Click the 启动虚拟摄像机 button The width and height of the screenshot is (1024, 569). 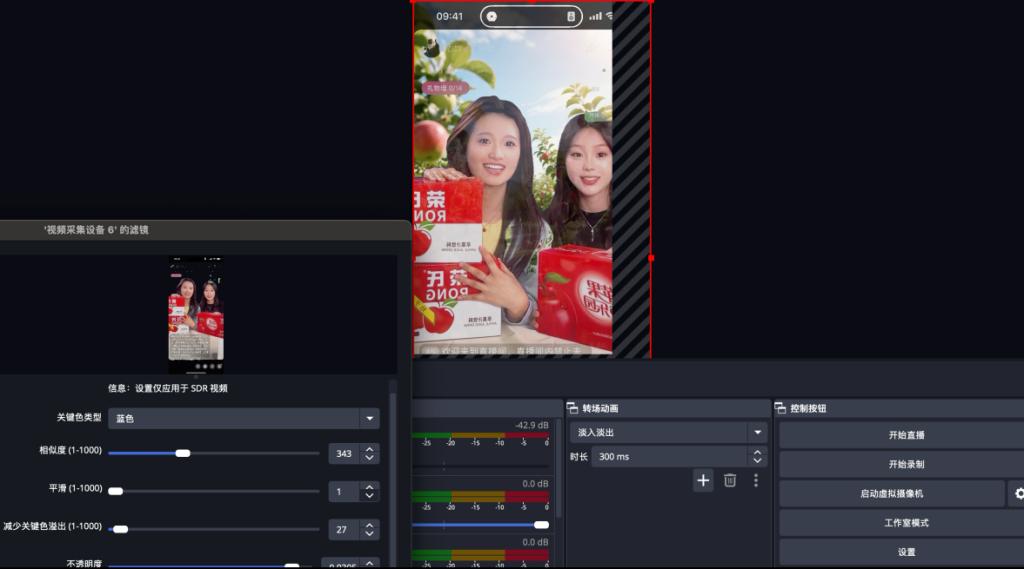(891, 494)
